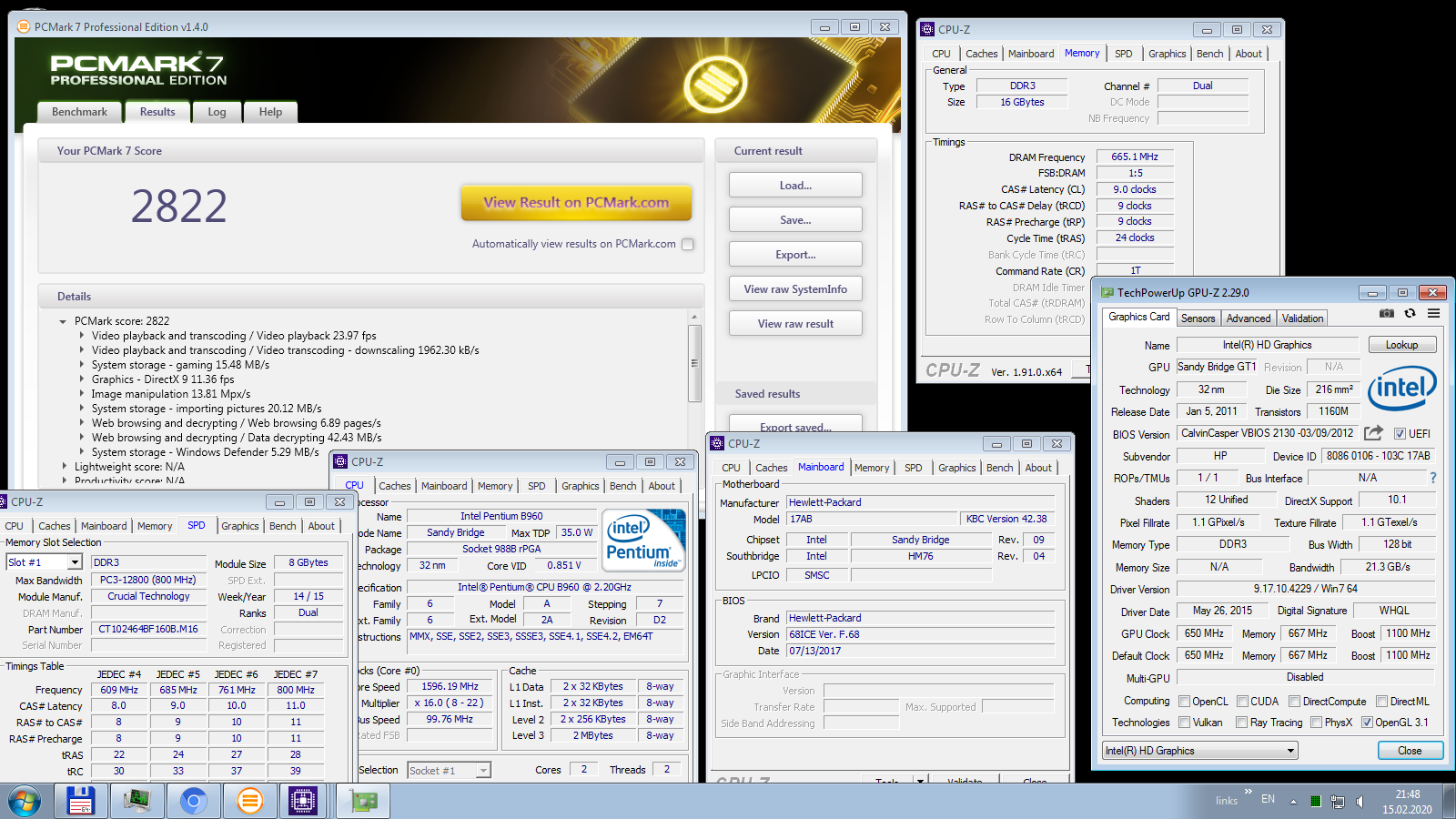The image size is (1456, 819).
Task: Open the GPU-Z hamburger menu
Action: (x=1433, y=314)
